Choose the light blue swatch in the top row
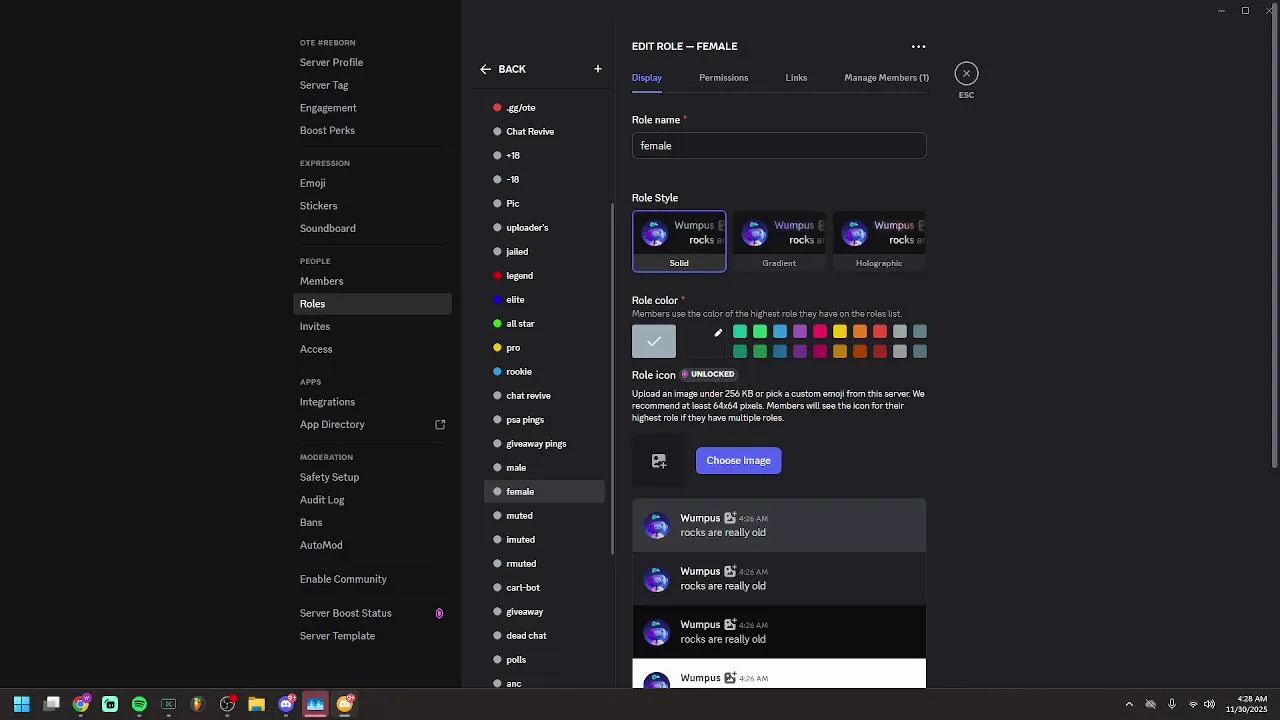Image resolution: width=1280 pixels, height=720 pixels. (x=780, y=332)
